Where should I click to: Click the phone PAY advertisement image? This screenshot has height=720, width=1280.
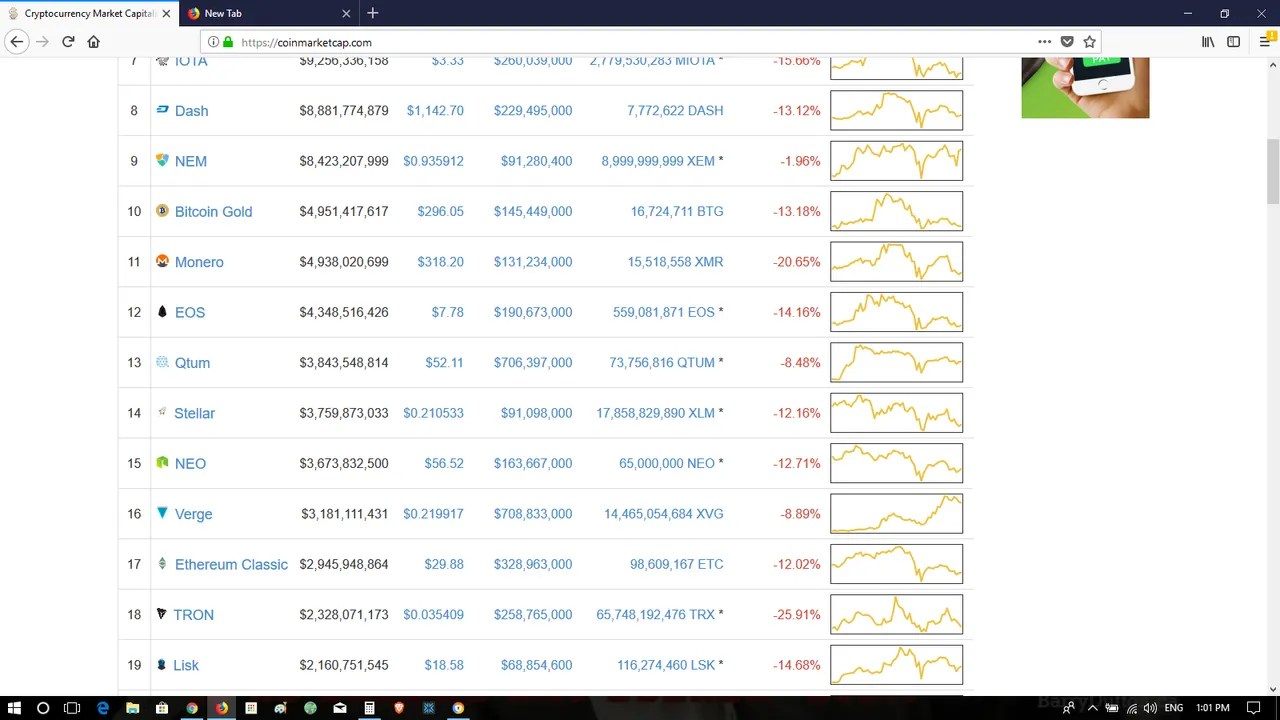click(1085, 88)
